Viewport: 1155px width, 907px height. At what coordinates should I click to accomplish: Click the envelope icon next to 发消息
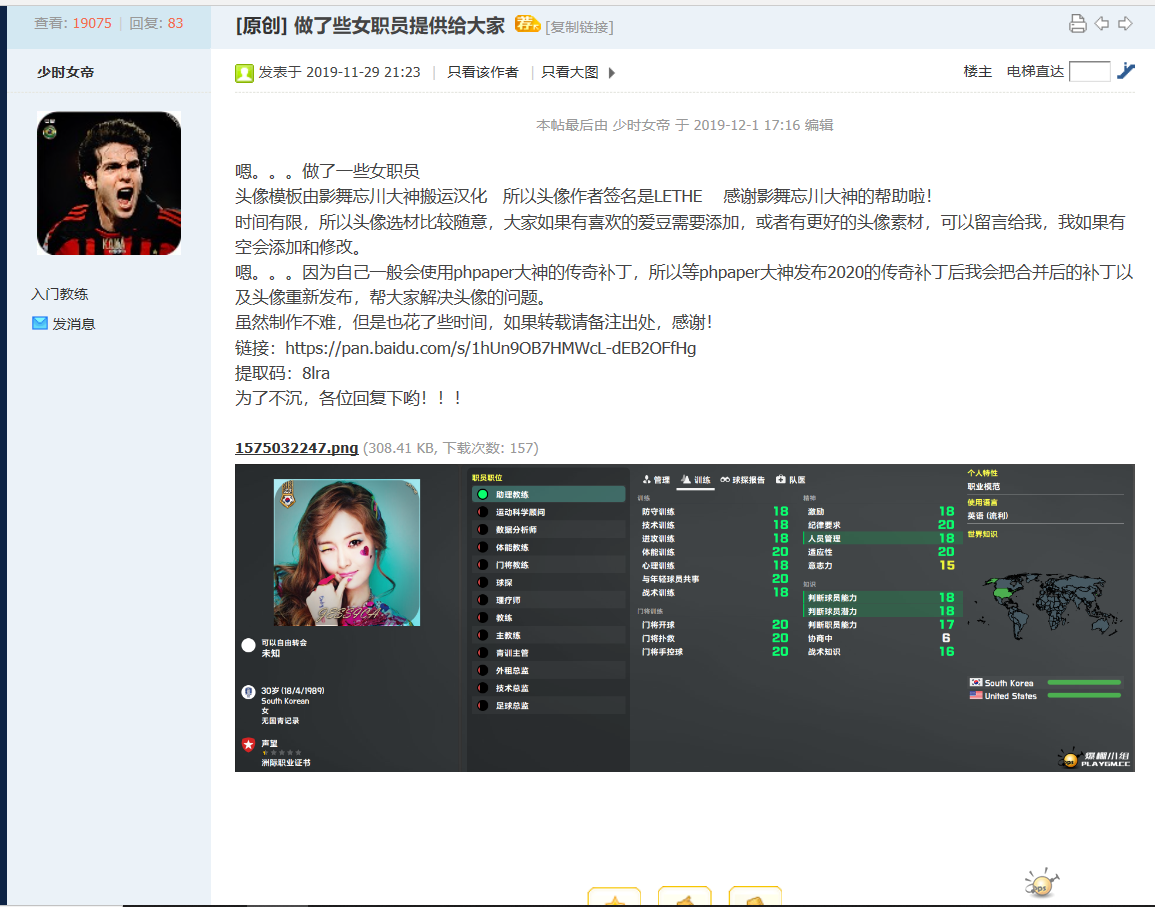coord(40,323)
